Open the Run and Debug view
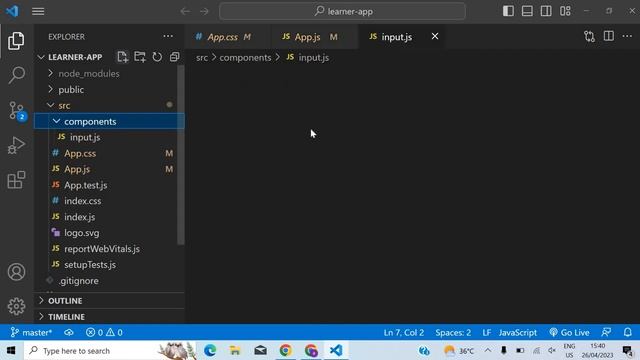 coord(16,145)
